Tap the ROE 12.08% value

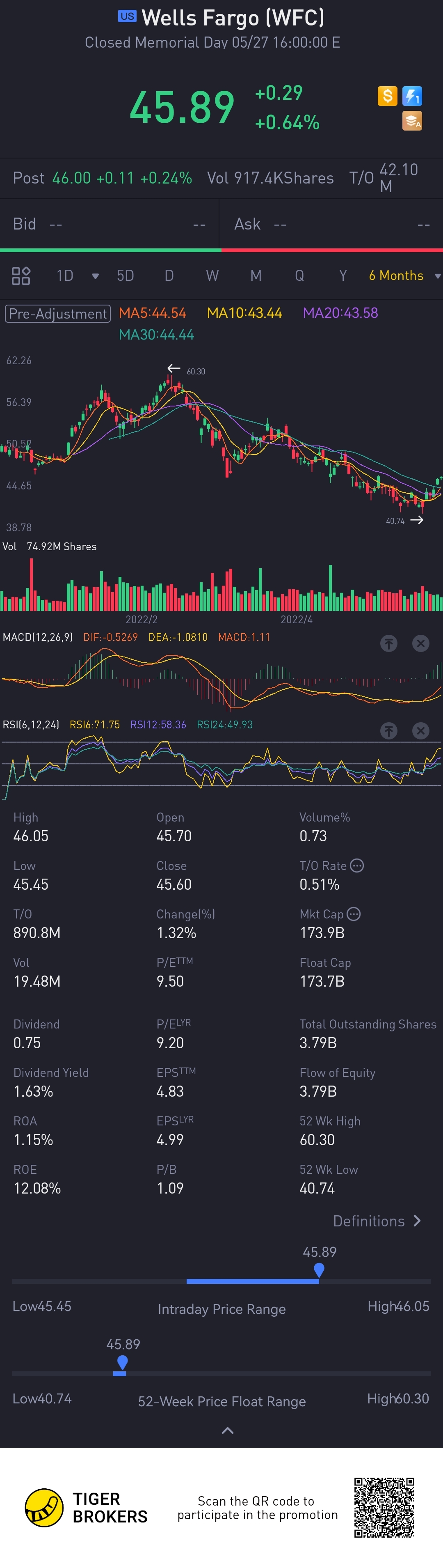click(37, 1188)
